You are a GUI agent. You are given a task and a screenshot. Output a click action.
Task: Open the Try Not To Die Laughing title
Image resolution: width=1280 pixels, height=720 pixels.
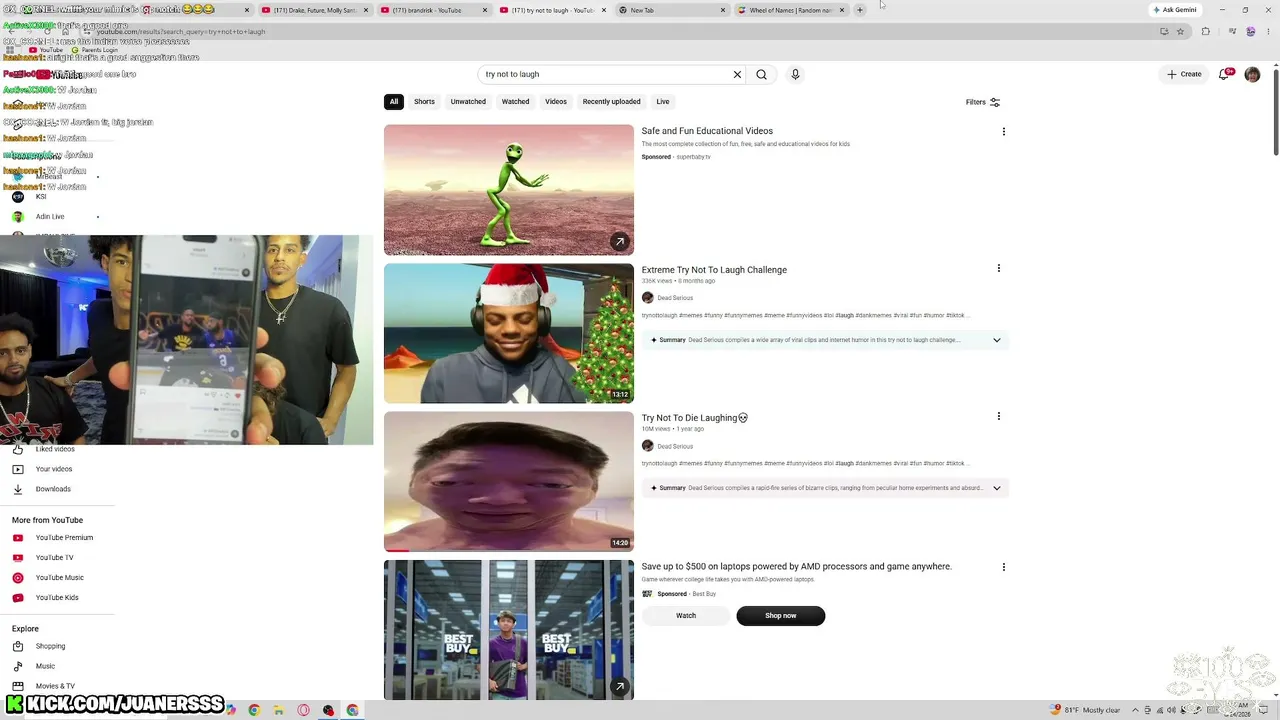pos(695,418)
